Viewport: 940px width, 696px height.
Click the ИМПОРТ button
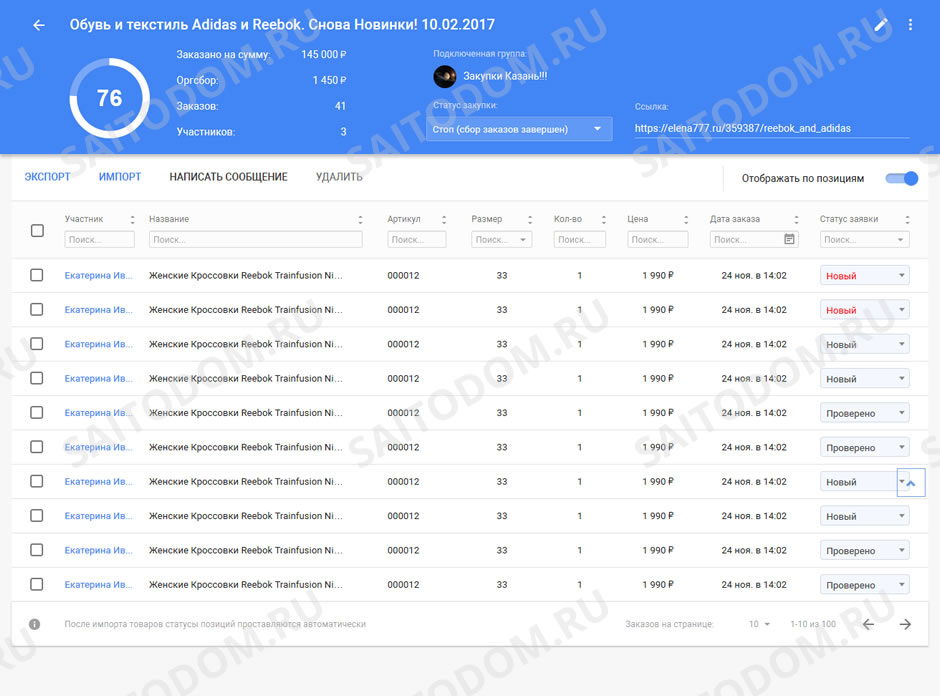tap(120, 177)
